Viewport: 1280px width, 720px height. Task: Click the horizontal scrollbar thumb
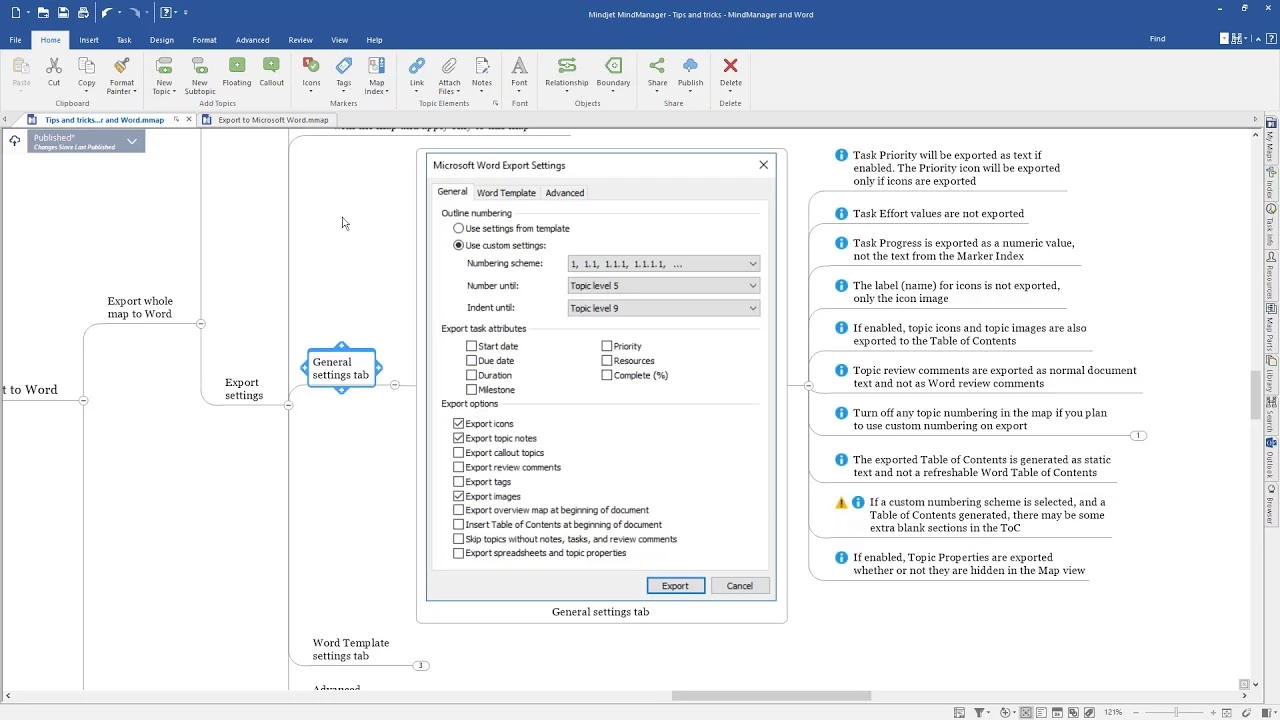click(771, 696)
